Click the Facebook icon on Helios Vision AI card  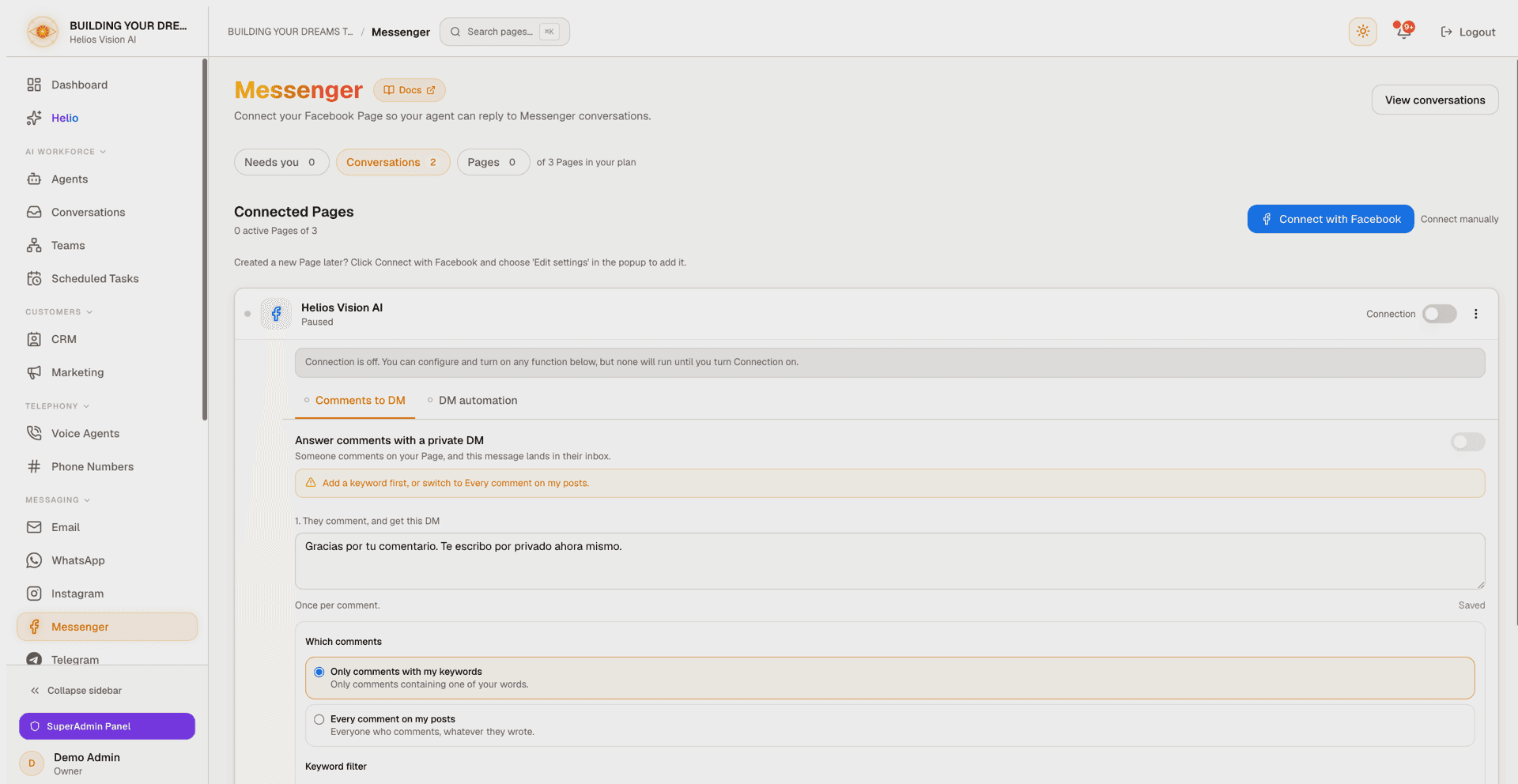[277, 314]
